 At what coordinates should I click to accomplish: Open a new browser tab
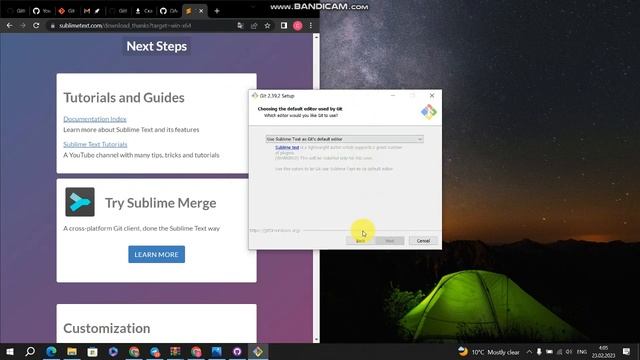click(x=217, y=11)
